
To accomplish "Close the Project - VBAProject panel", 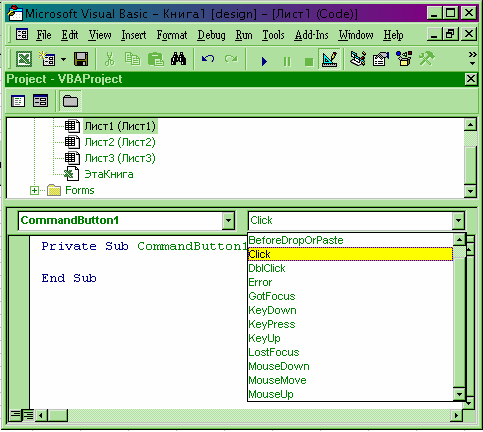I will click(x=471, y=79).
